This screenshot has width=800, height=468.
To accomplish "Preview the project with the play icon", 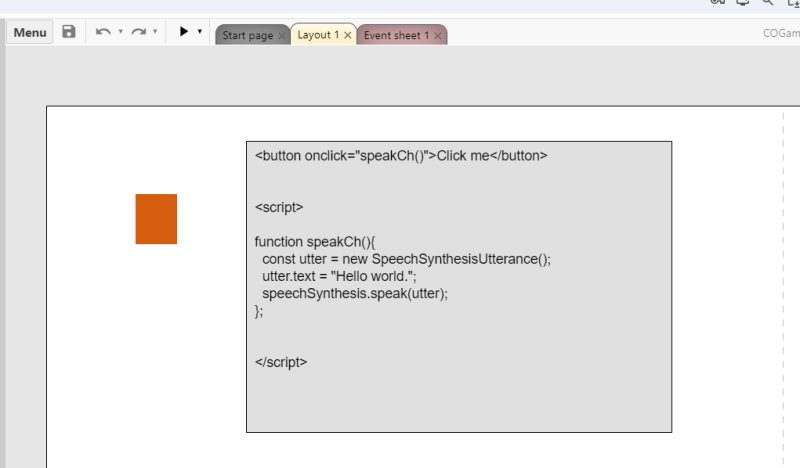I will [x=184, y=31].
